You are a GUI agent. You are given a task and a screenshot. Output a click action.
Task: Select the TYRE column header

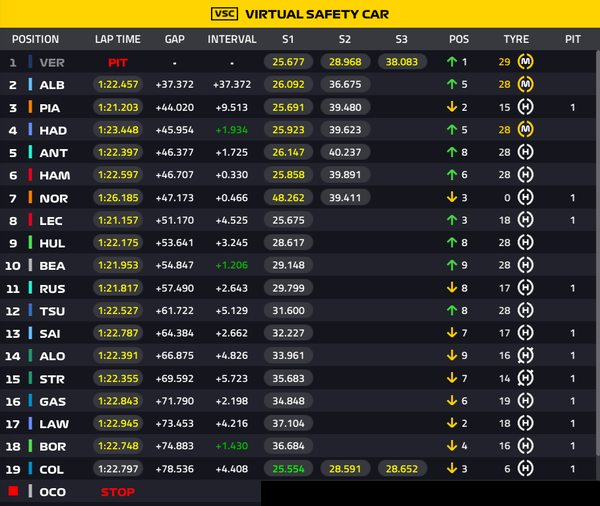coord(516,39)
